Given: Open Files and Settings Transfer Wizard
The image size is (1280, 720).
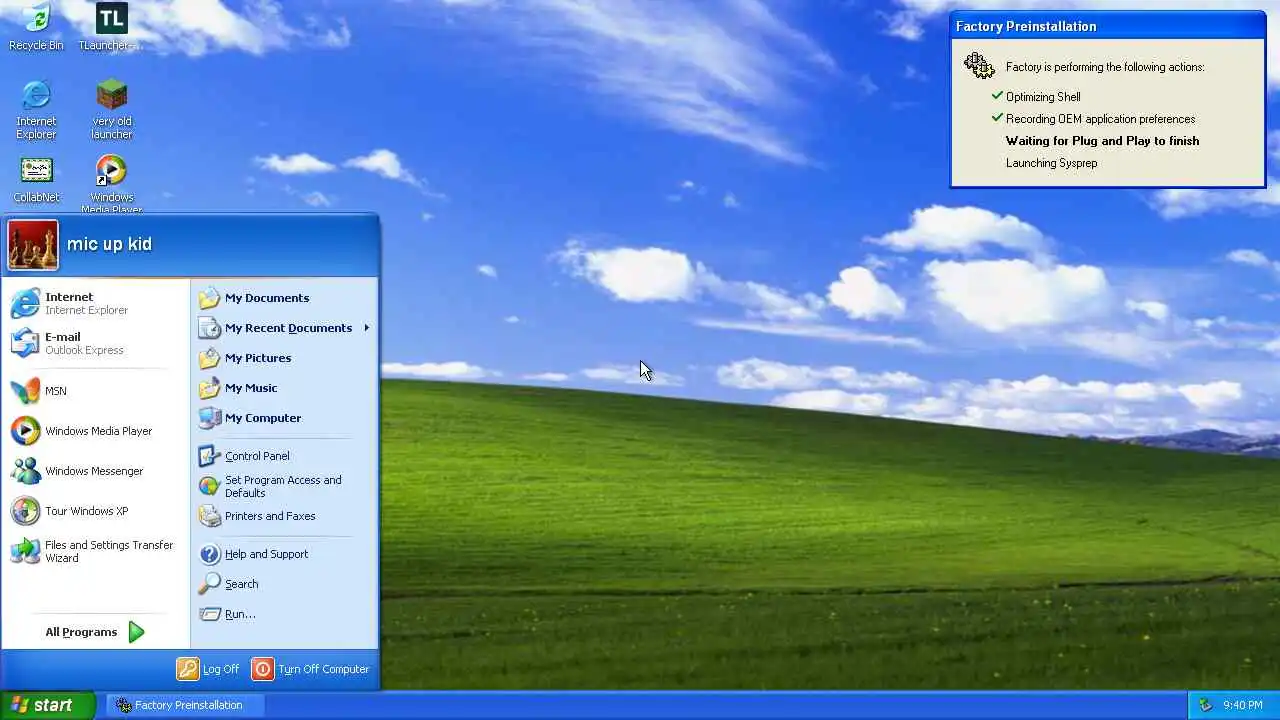Looking at the screenshot, I should pyautogui.click(x=95, y=551).
